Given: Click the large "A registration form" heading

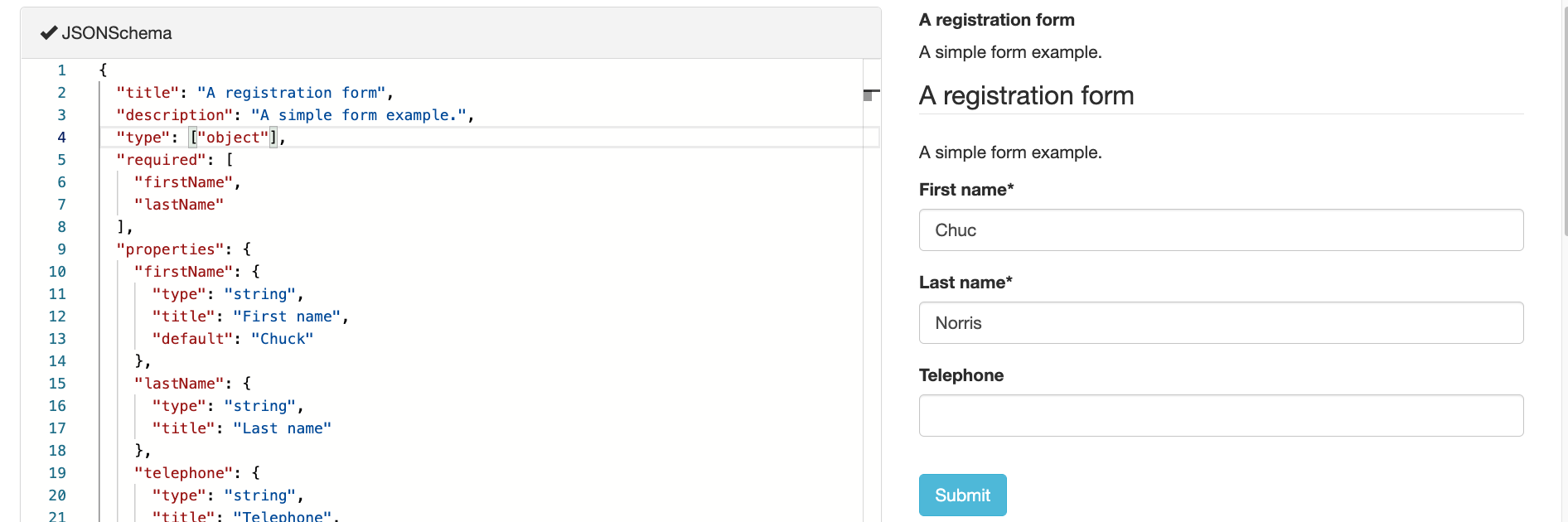Looking at the screenshot, I should pyautogui.click(x=1026, y=96).
